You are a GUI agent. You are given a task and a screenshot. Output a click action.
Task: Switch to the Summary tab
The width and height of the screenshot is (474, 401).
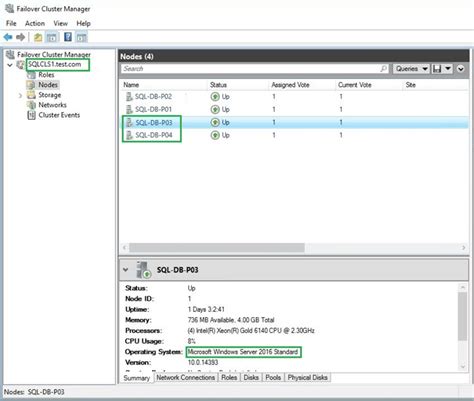[x=137, y=378]
